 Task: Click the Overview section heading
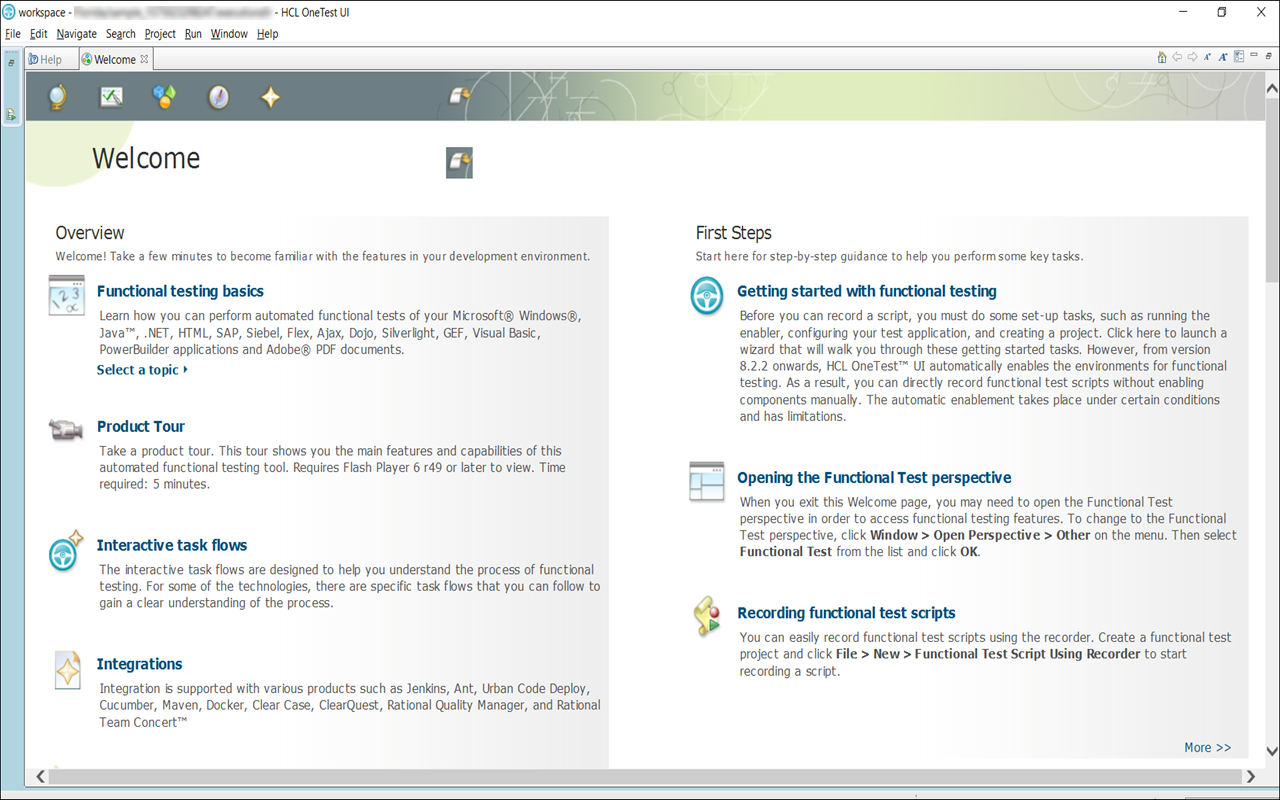90,233
